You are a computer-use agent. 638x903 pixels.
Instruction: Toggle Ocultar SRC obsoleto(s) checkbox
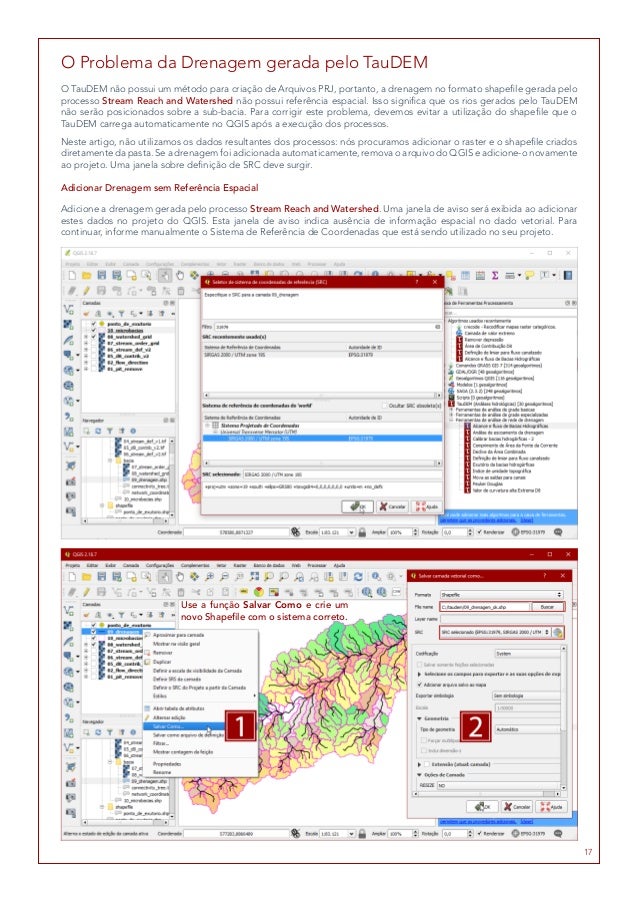coord(383,405)
